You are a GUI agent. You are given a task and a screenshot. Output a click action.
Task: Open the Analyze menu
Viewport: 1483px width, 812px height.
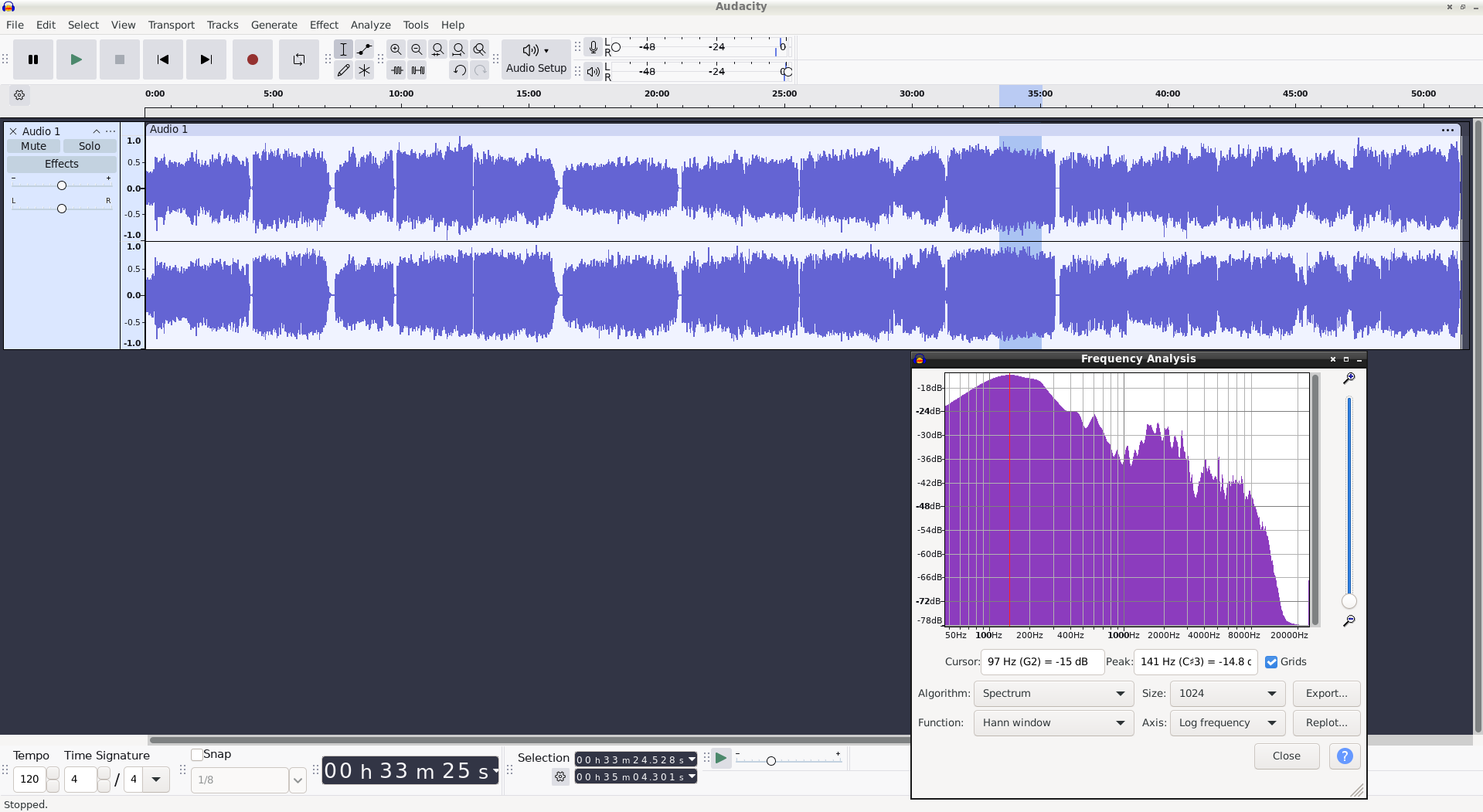coord(370,25)
